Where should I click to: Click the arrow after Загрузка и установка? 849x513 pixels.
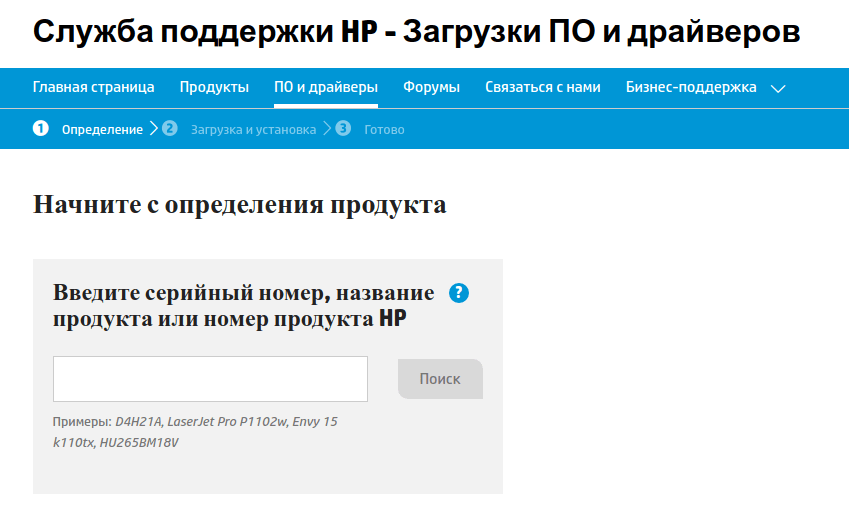(327, 129)
